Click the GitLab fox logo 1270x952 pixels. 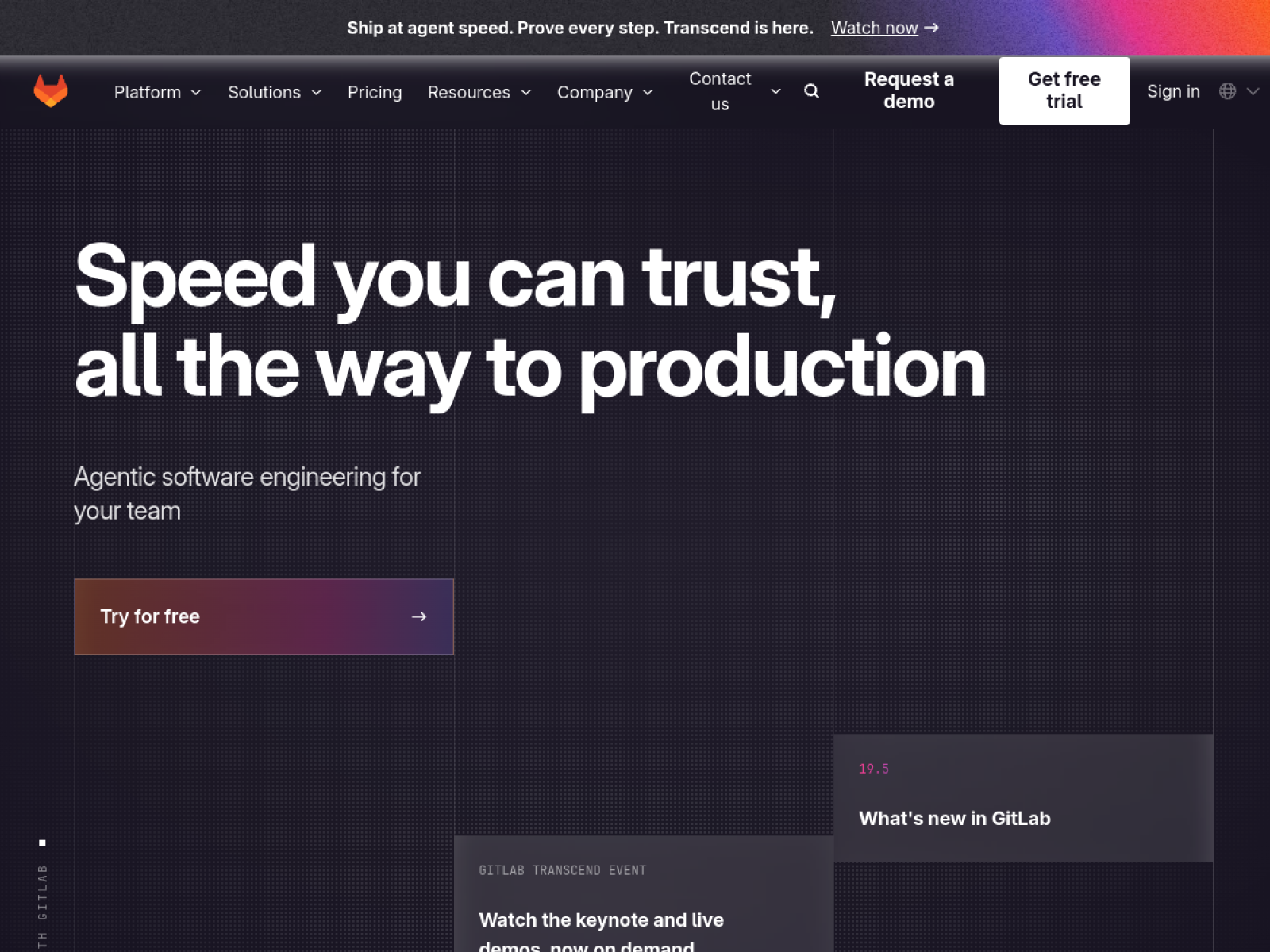(51, 91)
